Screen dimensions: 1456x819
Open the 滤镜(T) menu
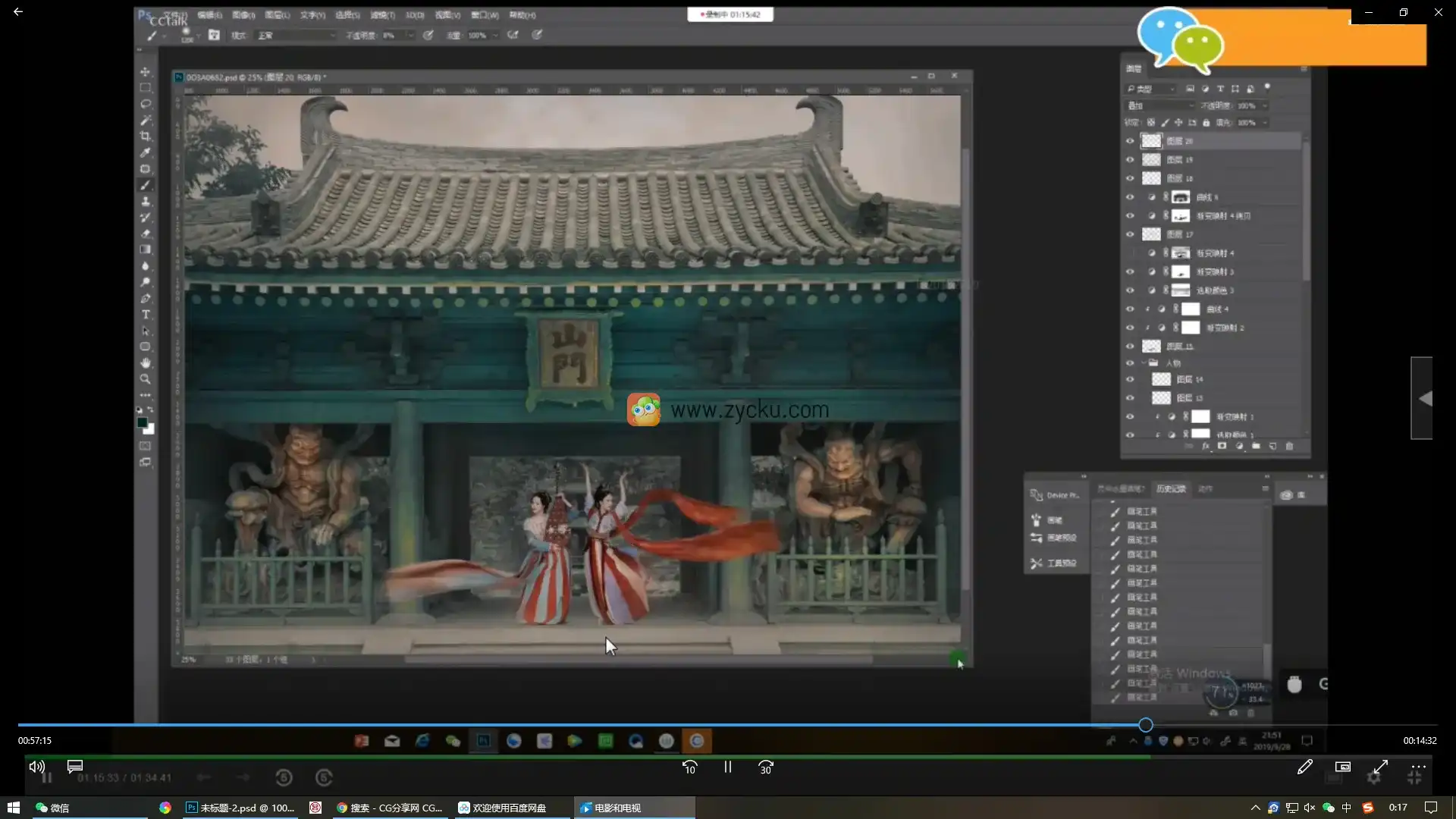tap(382, 15)
